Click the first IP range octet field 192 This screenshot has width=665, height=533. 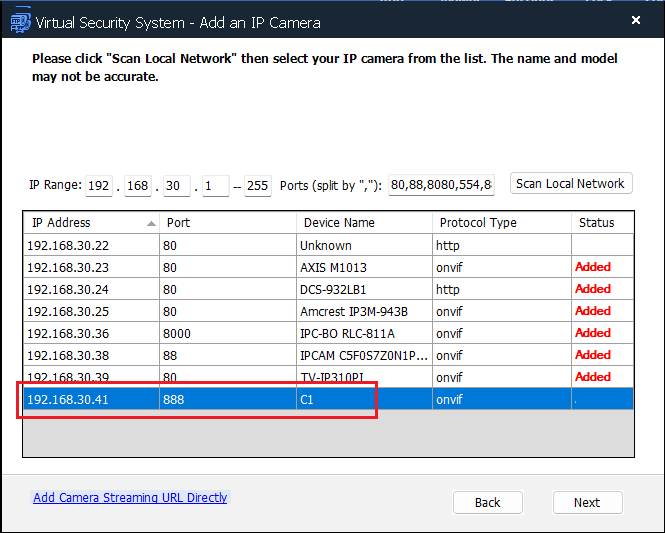[99, 186]
